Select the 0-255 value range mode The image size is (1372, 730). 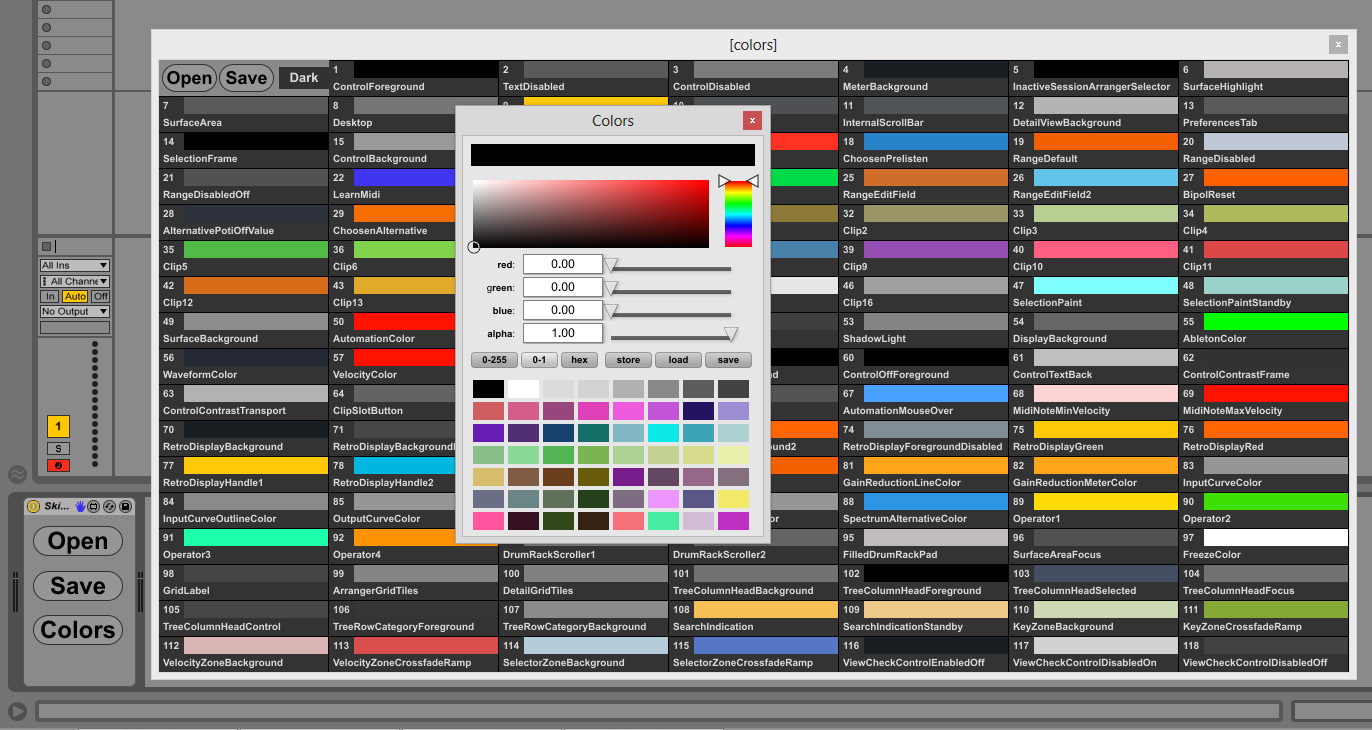[494, 360]
